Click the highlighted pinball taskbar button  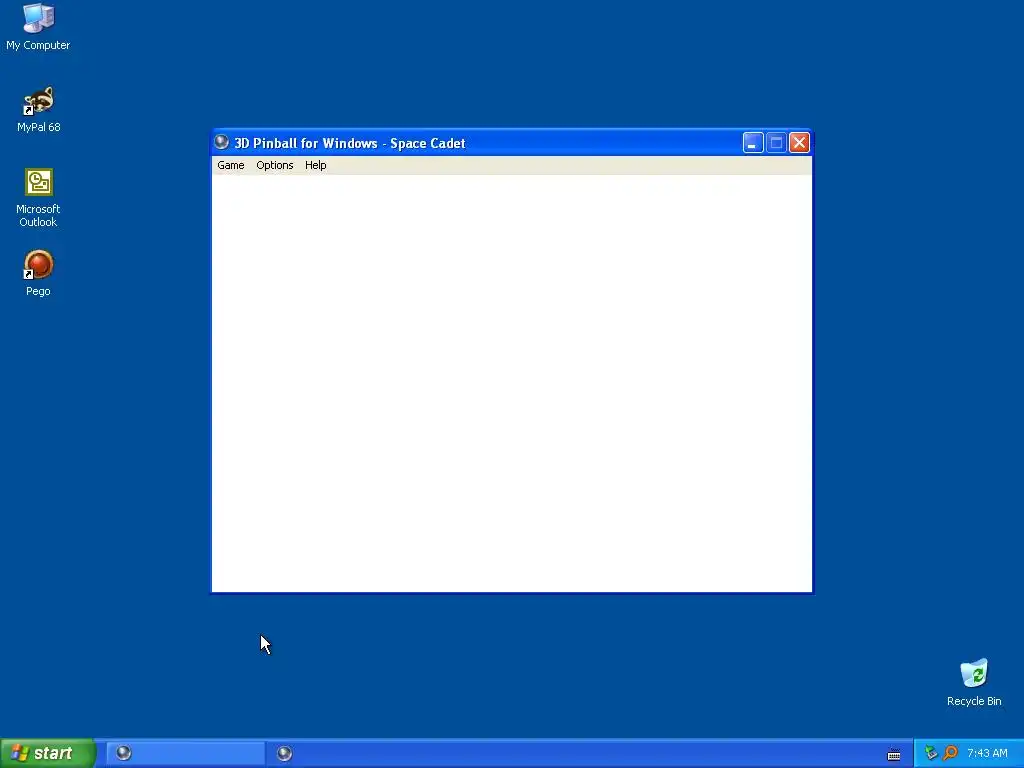pyautogui.click(x=185, y=754)
